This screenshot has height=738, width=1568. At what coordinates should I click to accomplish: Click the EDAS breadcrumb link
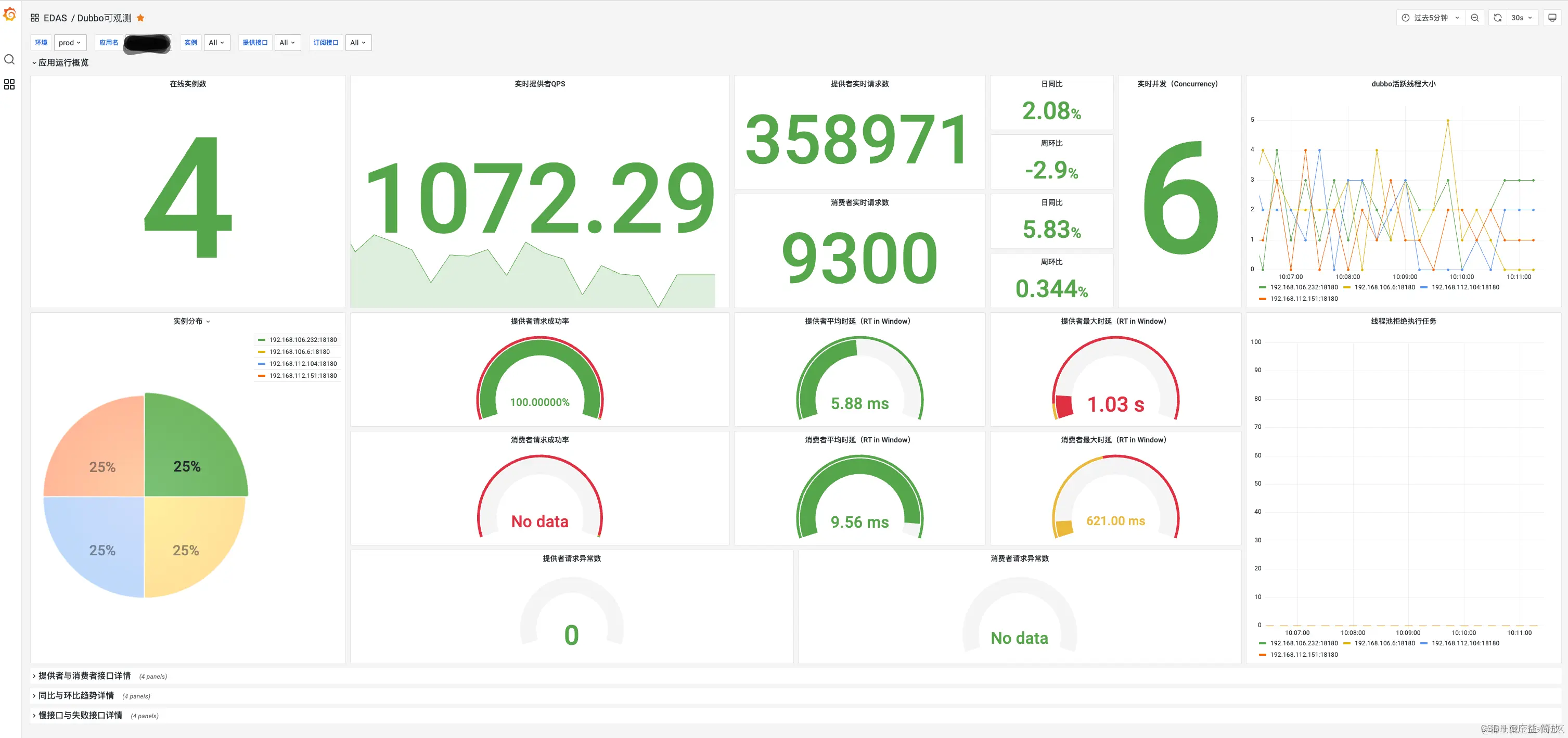coord(55,18)
